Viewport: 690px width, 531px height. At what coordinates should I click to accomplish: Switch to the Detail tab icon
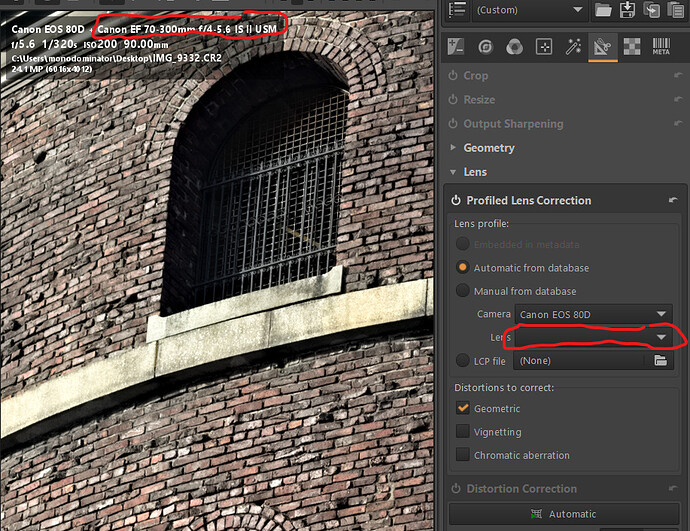tap(485, 46)
